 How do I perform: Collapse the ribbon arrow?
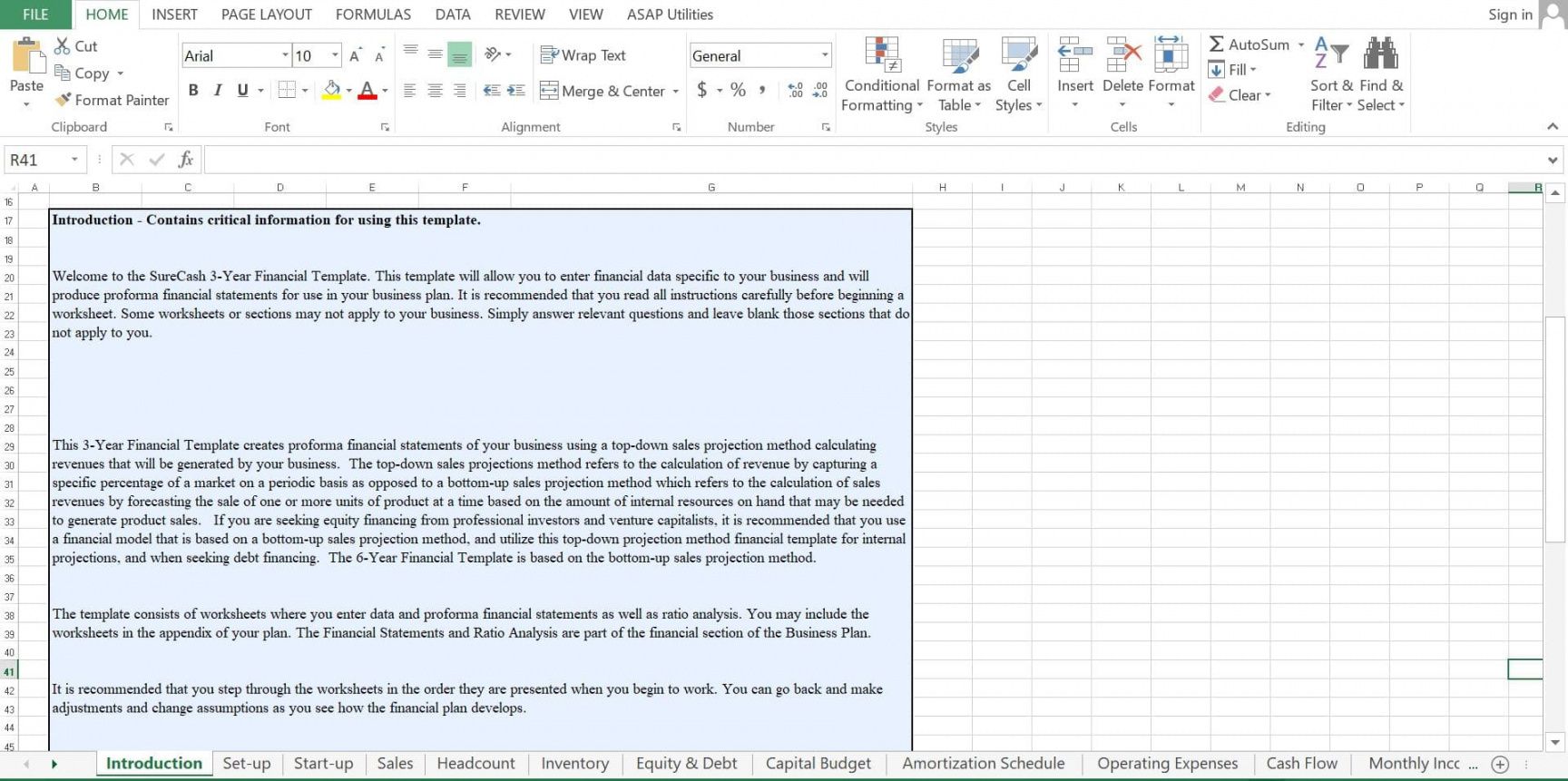1553,127
